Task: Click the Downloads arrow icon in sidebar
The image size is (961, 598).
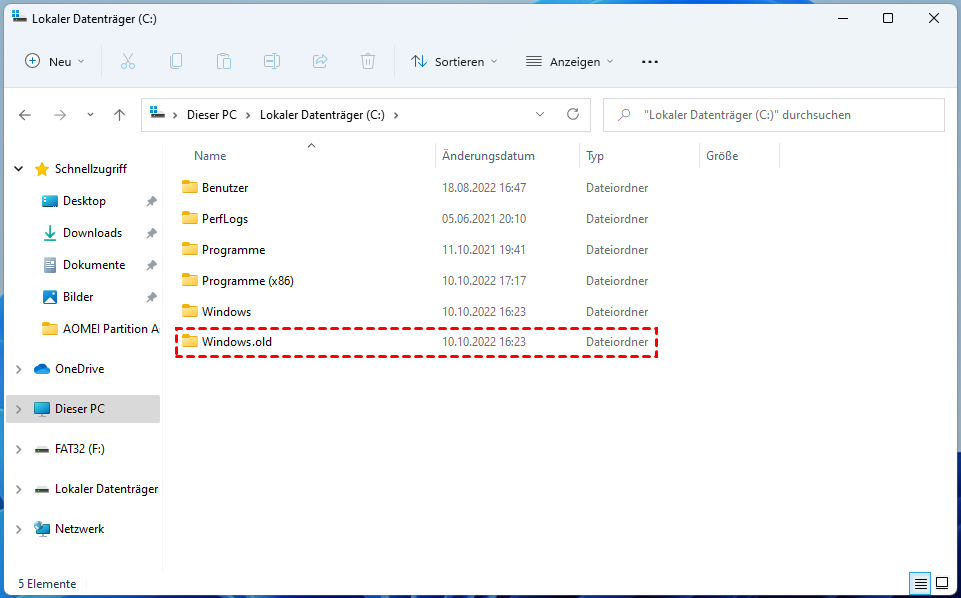Action: [x=50, y=233]
